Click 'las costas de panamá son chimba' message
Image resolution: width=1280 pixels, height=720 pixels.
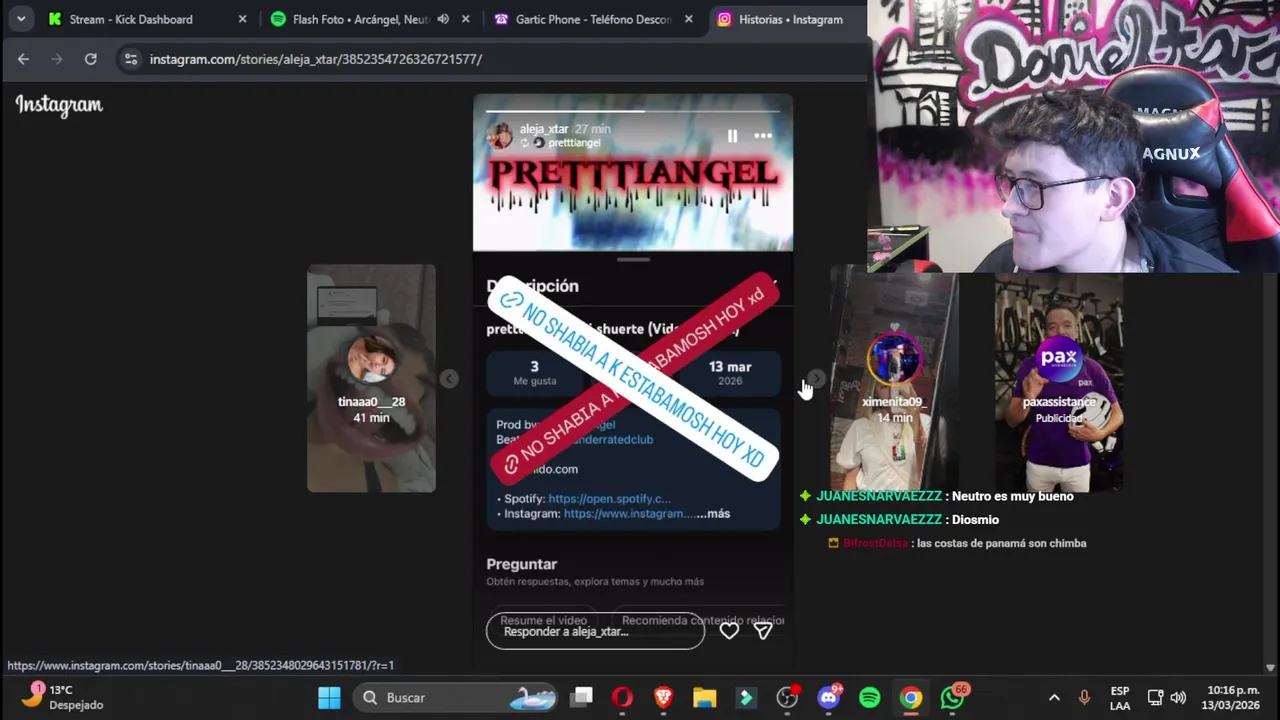point(957,543)
